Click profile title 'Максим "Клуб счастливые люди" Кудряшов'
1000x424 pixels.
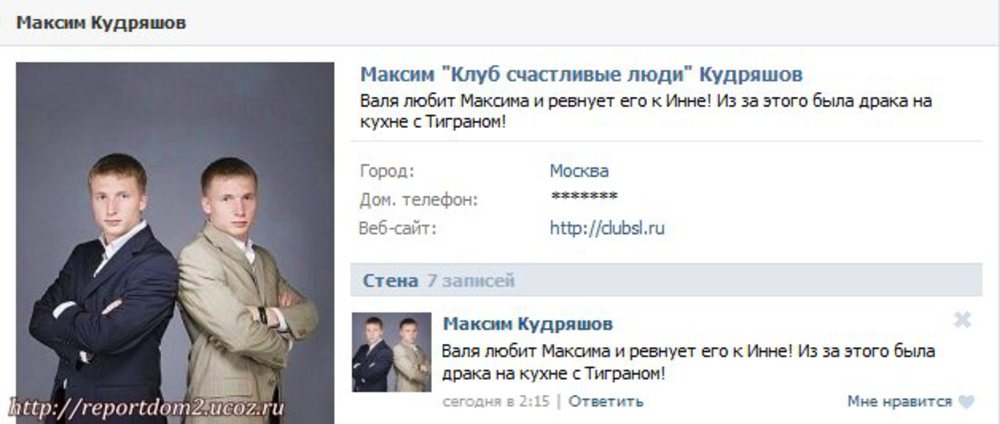(x=581, y=75)
